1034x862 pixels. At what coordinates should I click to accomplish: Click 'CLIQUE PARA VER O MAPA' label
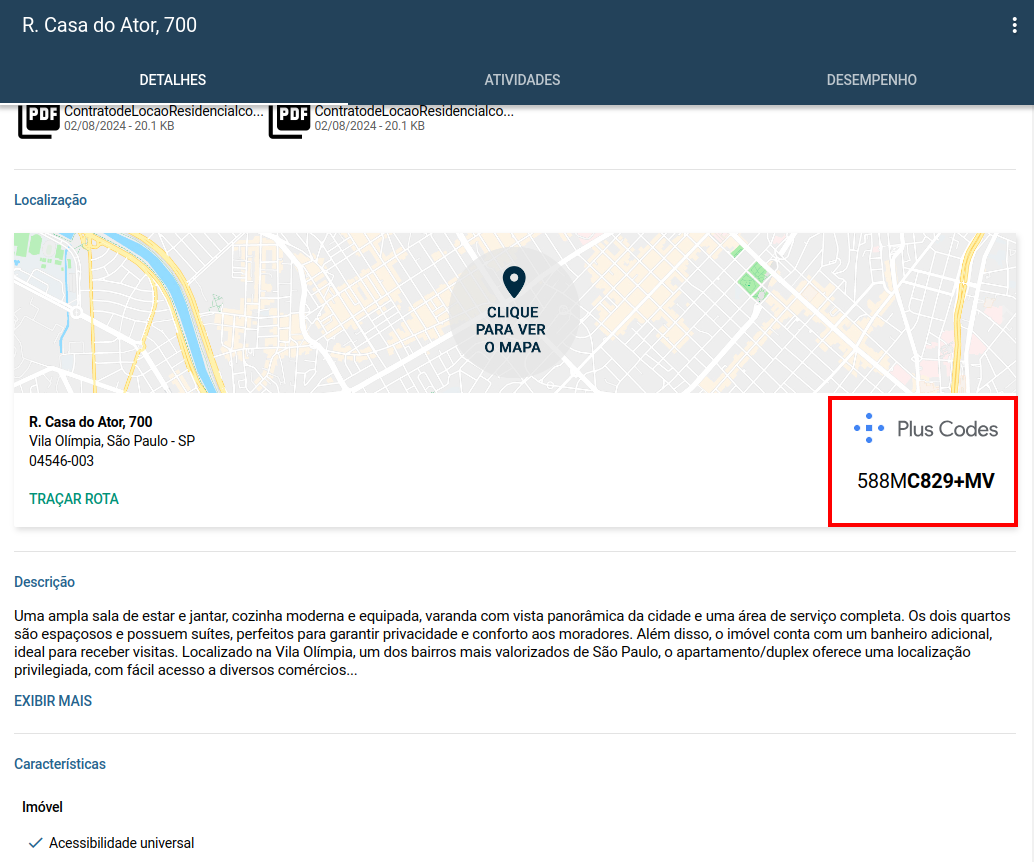pos(512,330)
